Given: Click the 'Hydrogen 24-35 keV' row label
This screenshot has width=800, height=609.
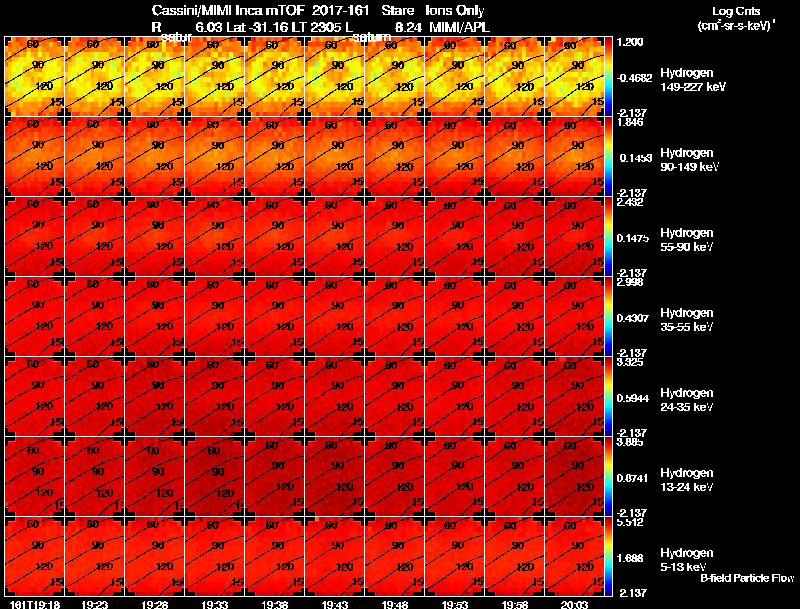Looking at the screenshot, I should coord(687,400).
